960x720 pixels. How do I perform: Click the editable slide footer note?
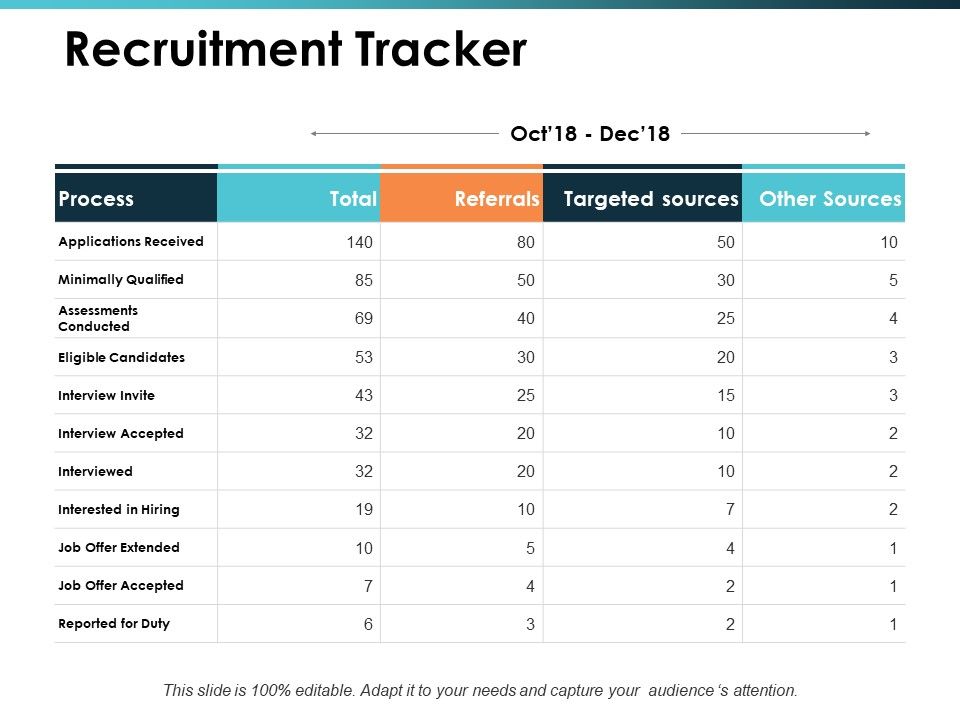(481, 691)
